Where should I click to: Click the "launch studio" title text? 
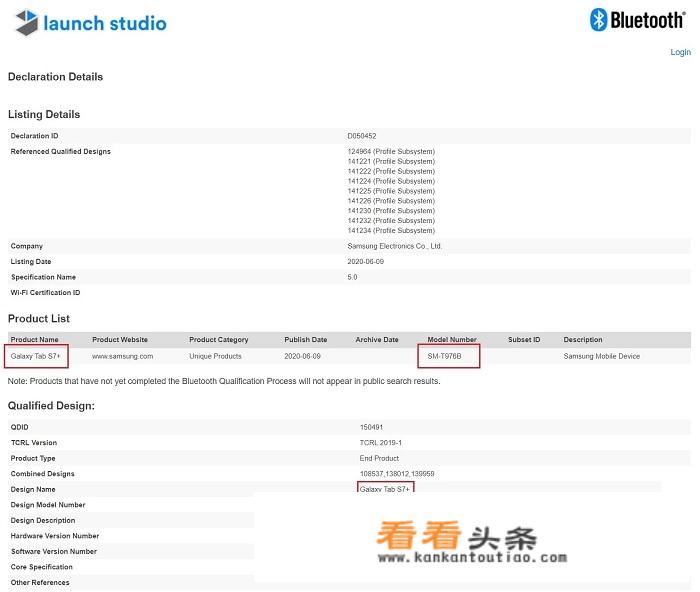[x=105, y=23]
